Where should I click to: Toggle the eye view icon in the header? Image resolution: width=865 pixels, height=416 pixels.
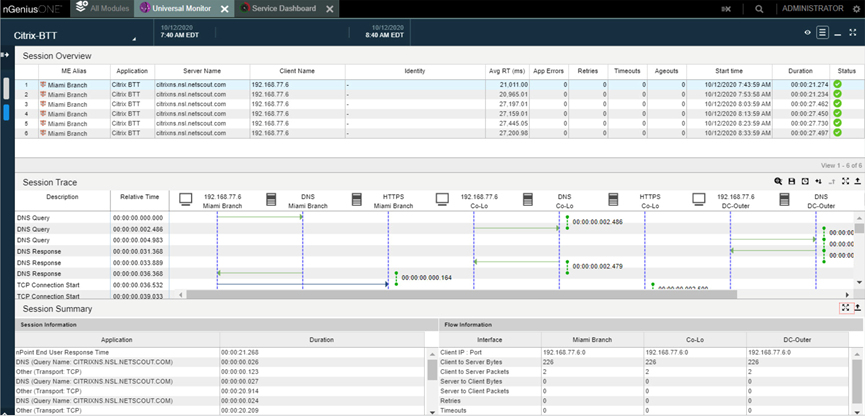pos(807,33)
